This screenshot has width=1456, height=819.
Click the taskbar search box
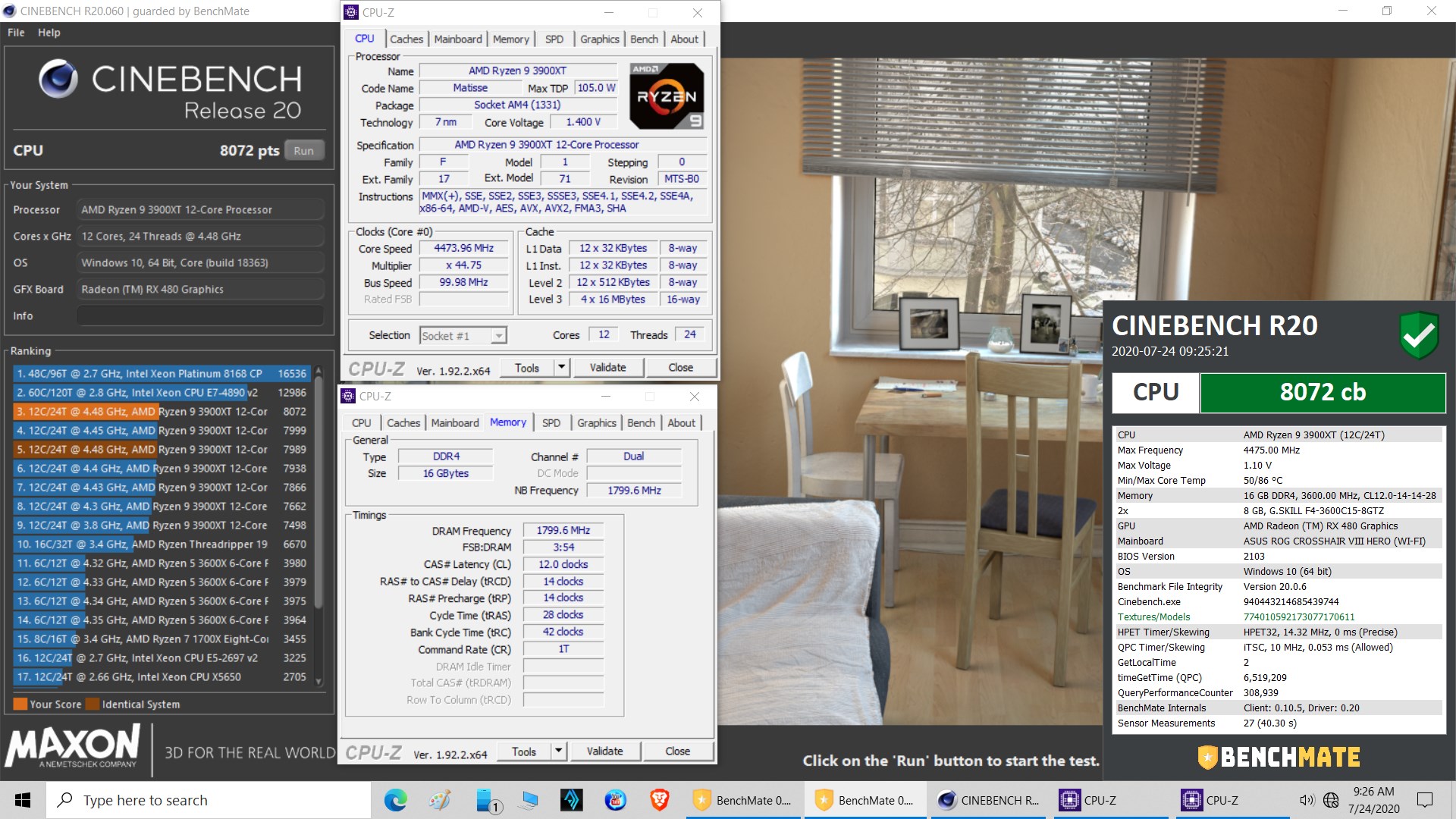click(x=209, y=800)
